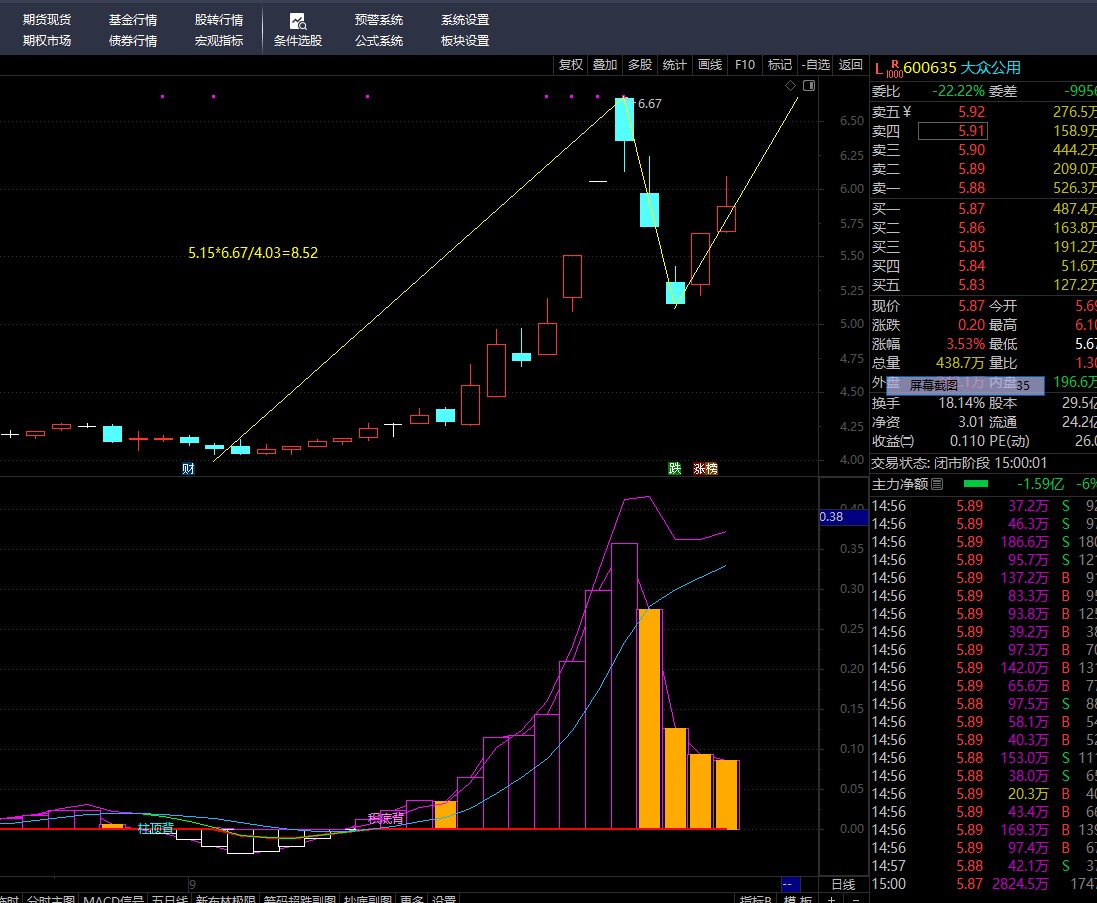This screenshot has height=903, width=1097.
Task: Click the 买一 price 5.87
Action: coord(972,208)
